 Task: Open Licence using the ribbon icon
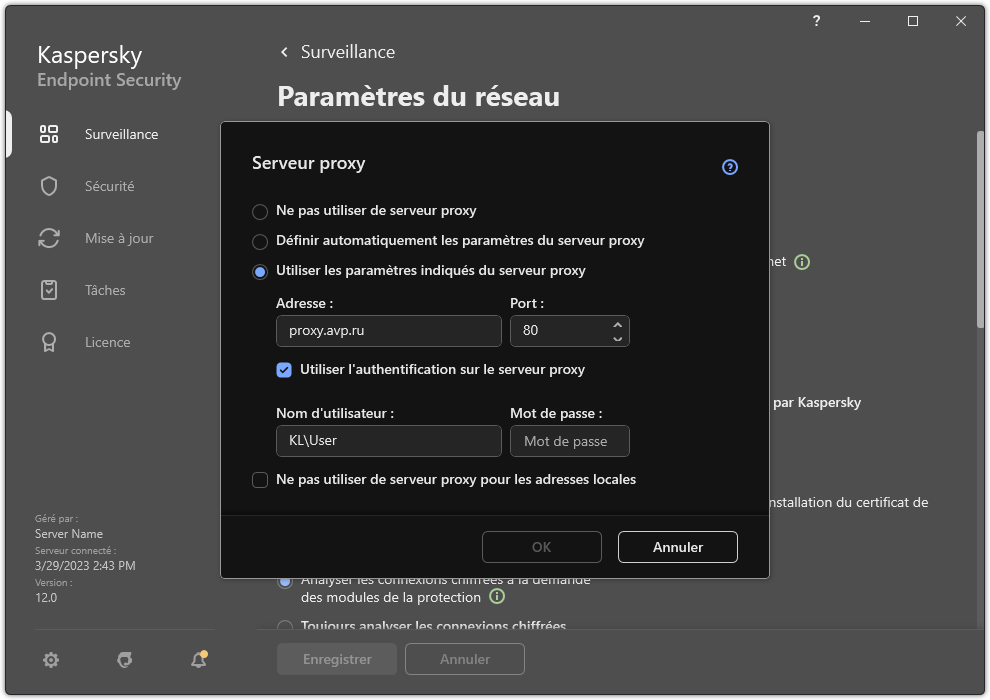click(x=49, y=342)
